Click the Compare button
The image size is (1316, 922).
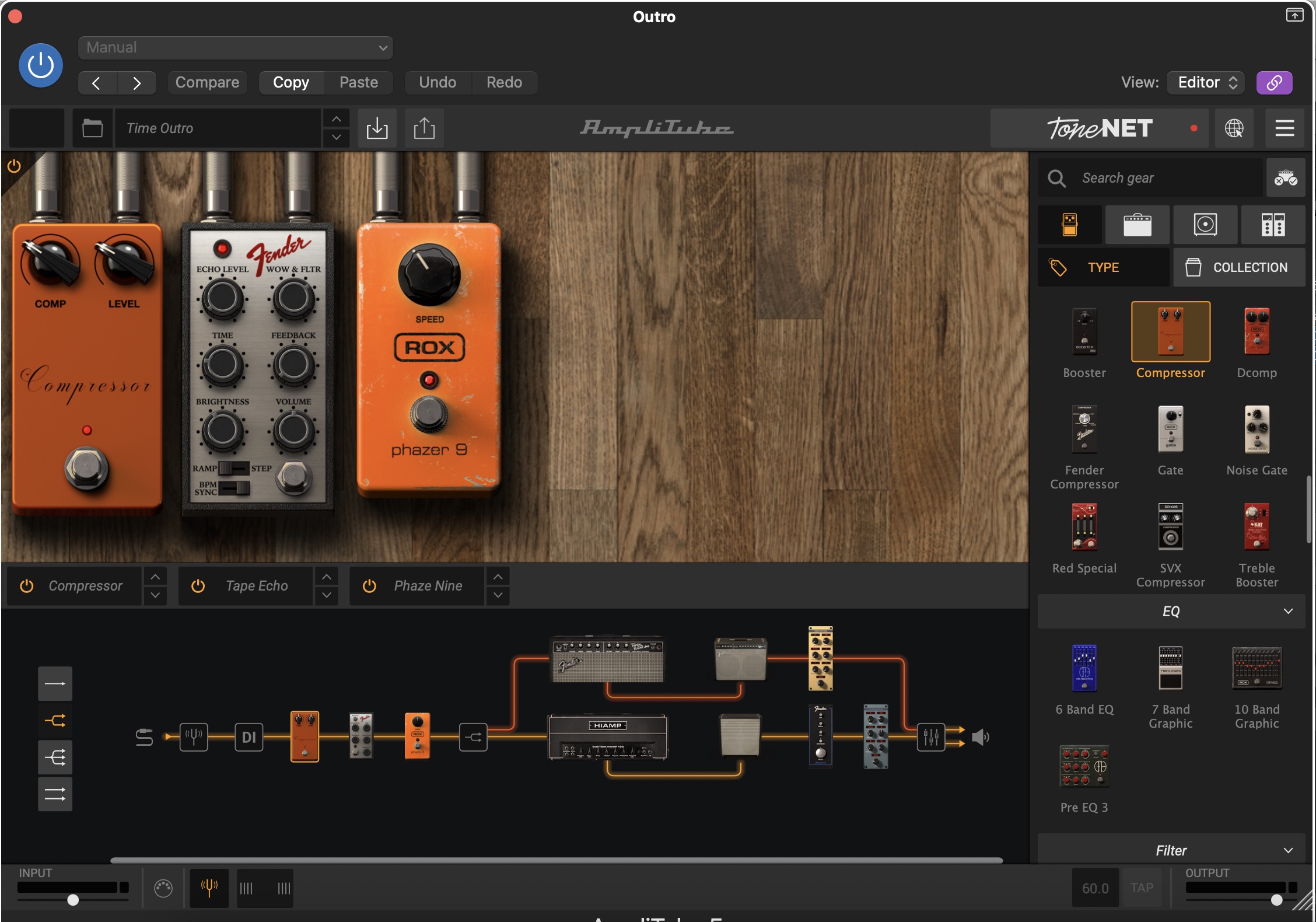point(207,82)
